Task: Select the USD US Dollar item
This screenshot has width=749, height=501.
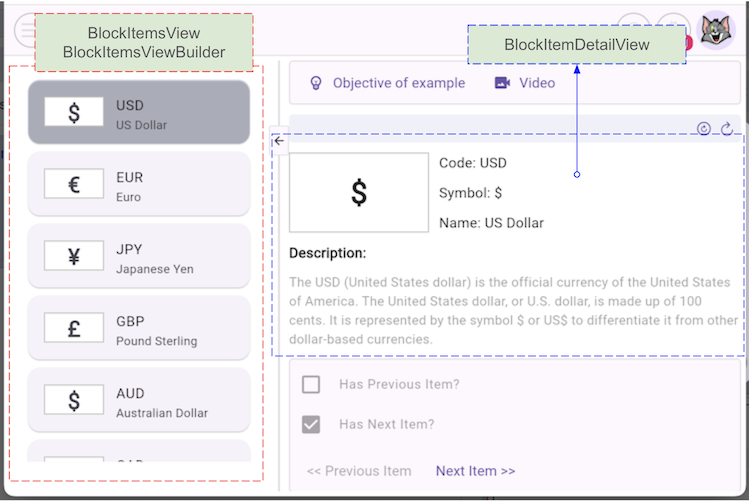Action: point(138,113)
